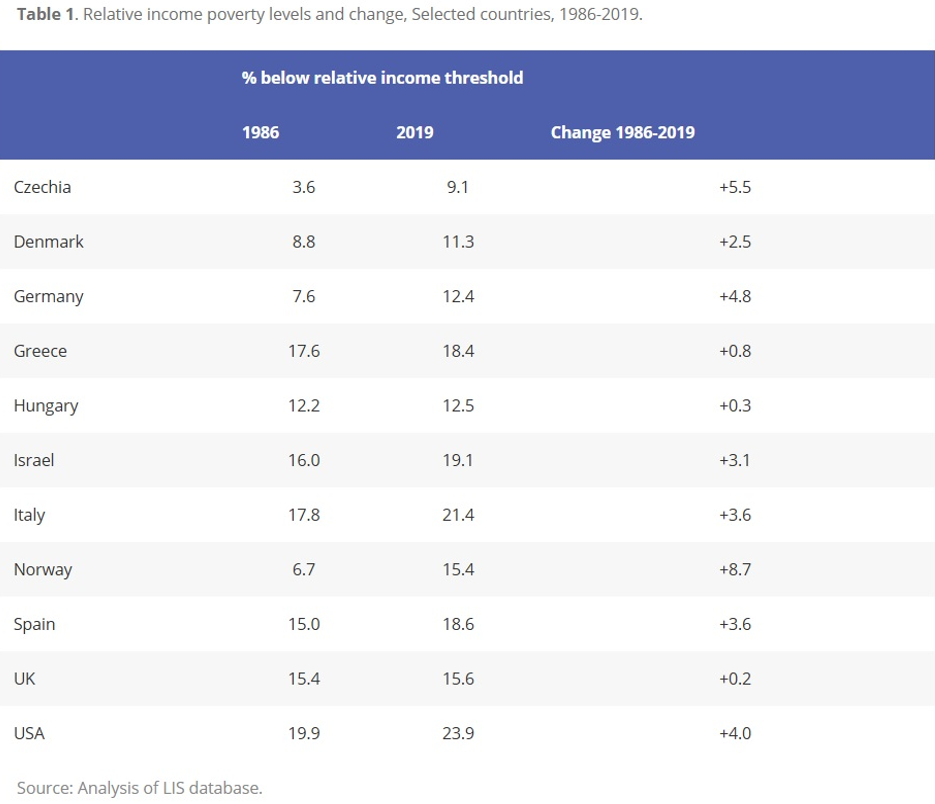Click the source note about LIS database

click(139, 788)
